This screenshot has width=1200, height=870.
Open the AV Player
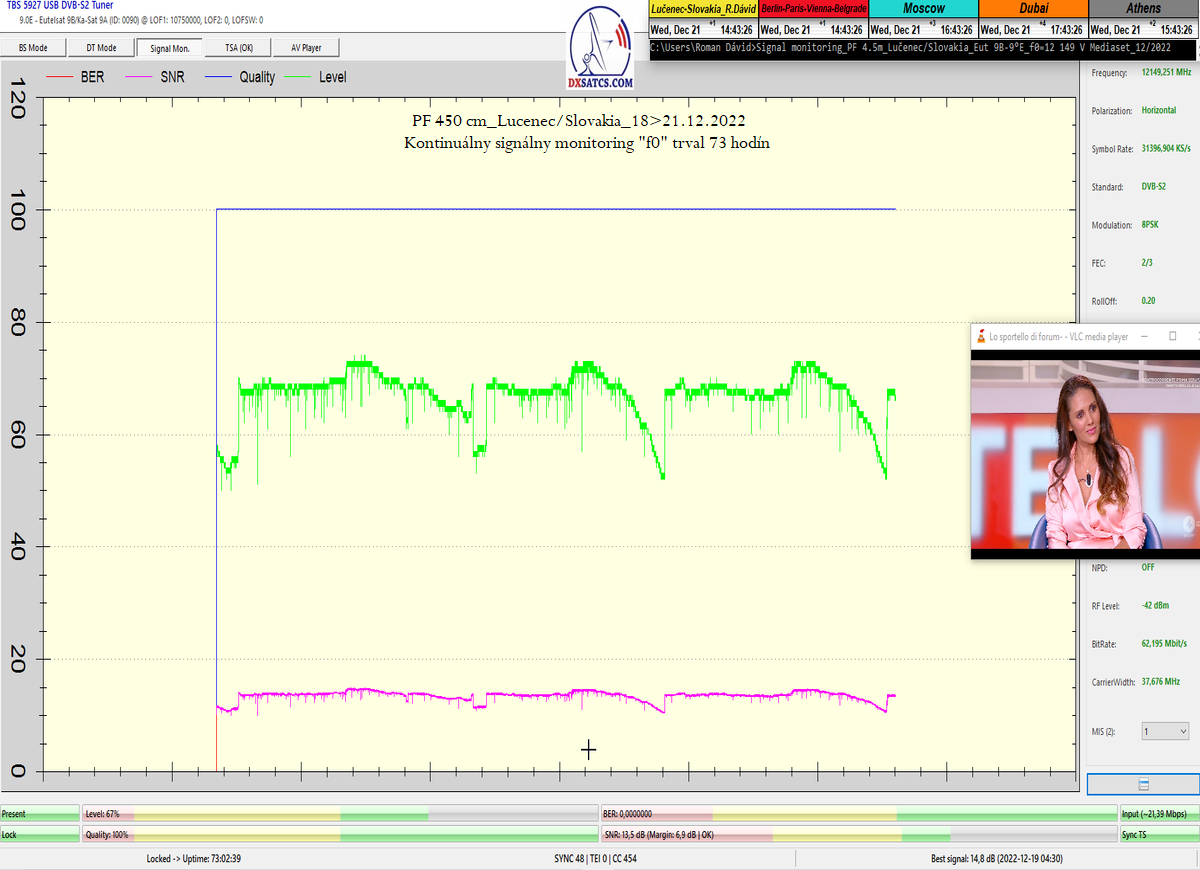(x=307, y=47)
